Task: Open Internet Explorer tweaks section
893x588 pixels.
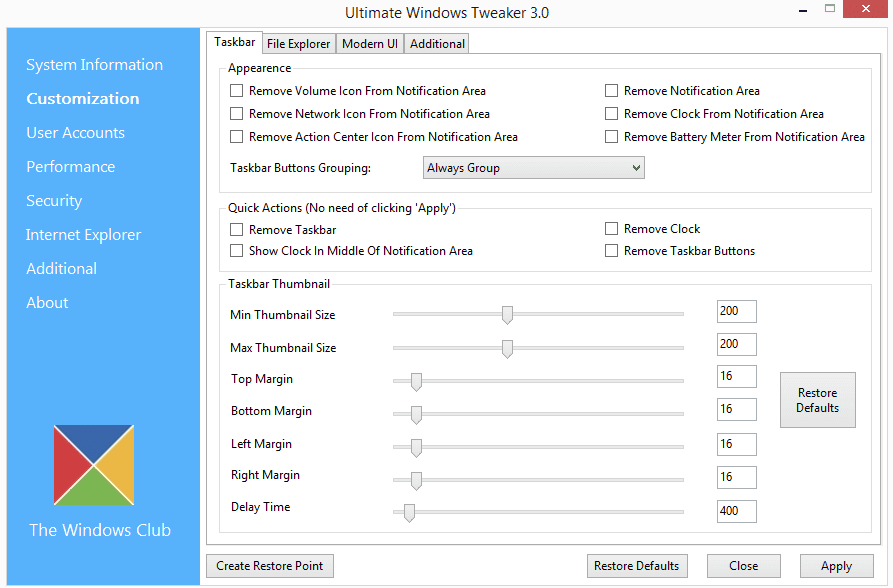Action: (x=83, y=235)
